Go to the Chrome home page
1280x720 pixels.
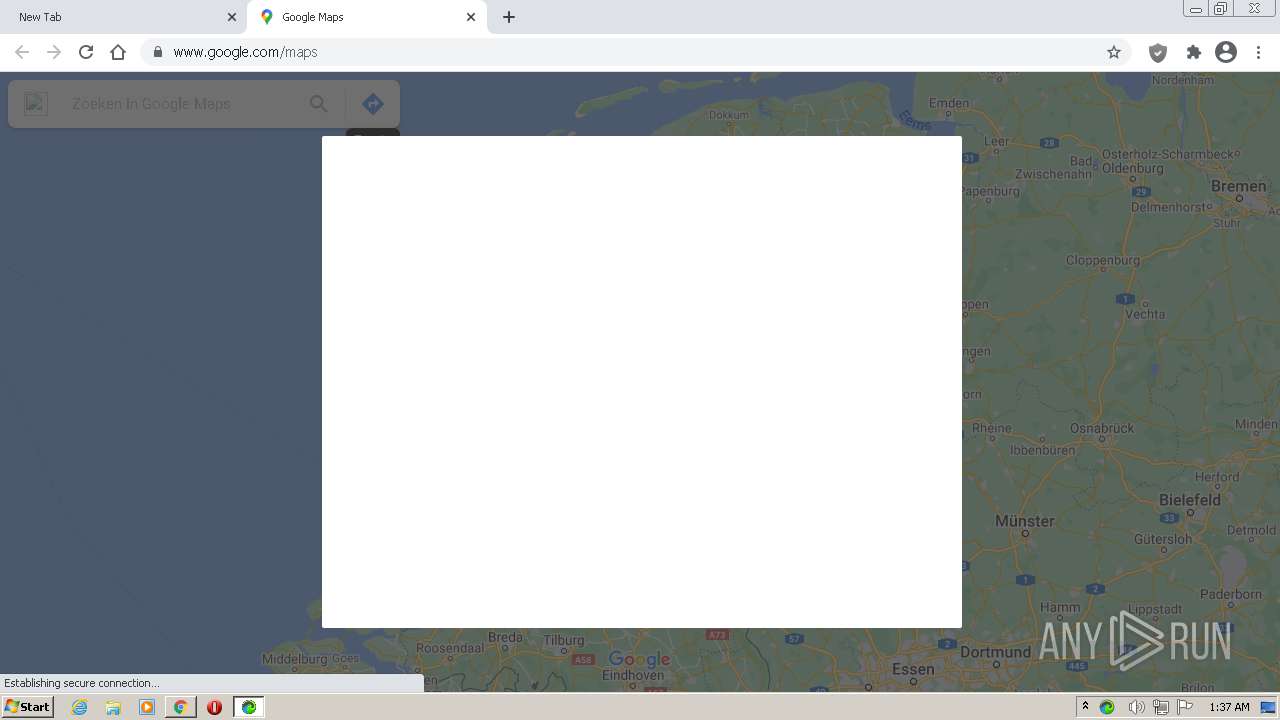point(118,52)
